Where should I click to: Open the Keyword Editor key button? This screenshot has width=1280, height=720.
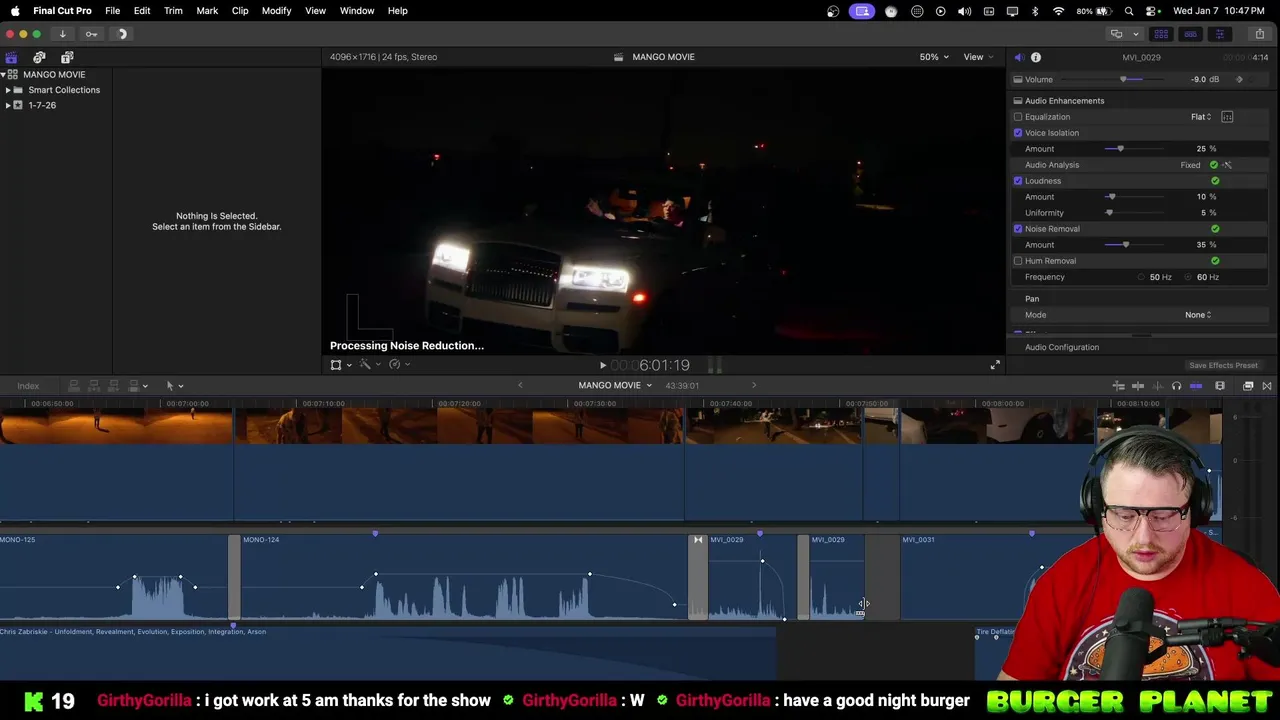point(91,34)
